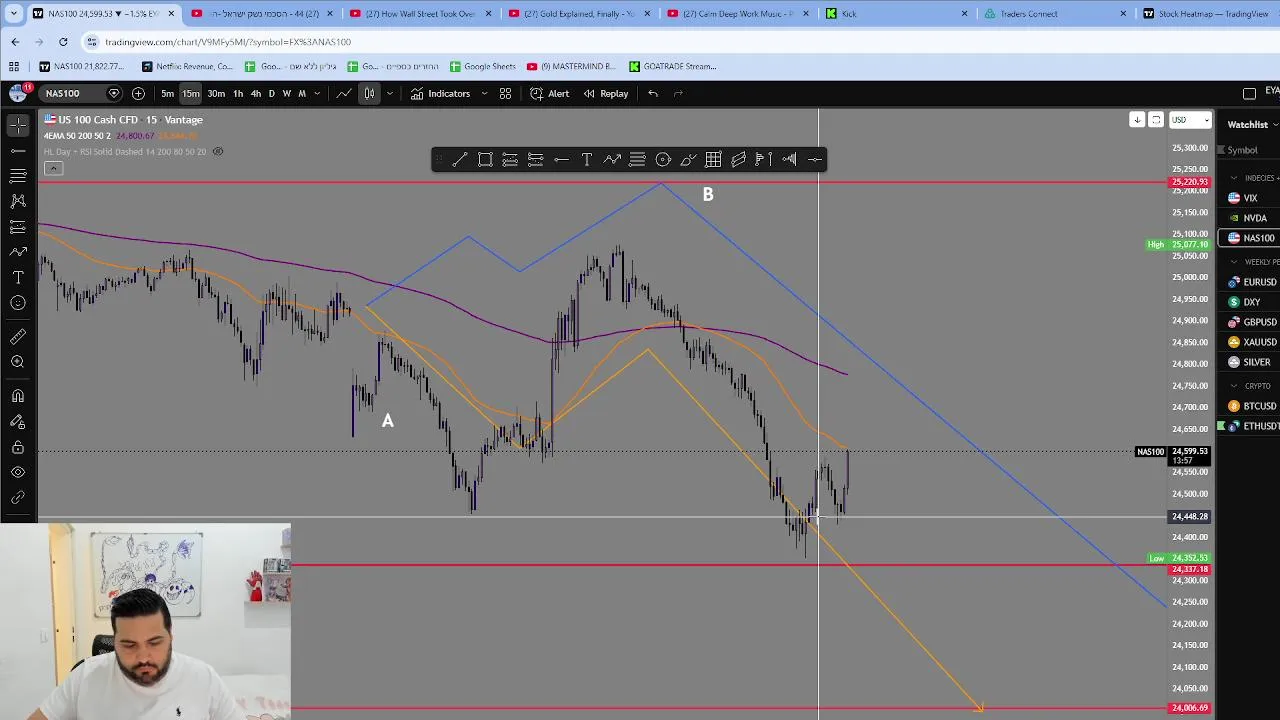Open the Fibonacci tools in left sidebar

(x=18, y=175)
